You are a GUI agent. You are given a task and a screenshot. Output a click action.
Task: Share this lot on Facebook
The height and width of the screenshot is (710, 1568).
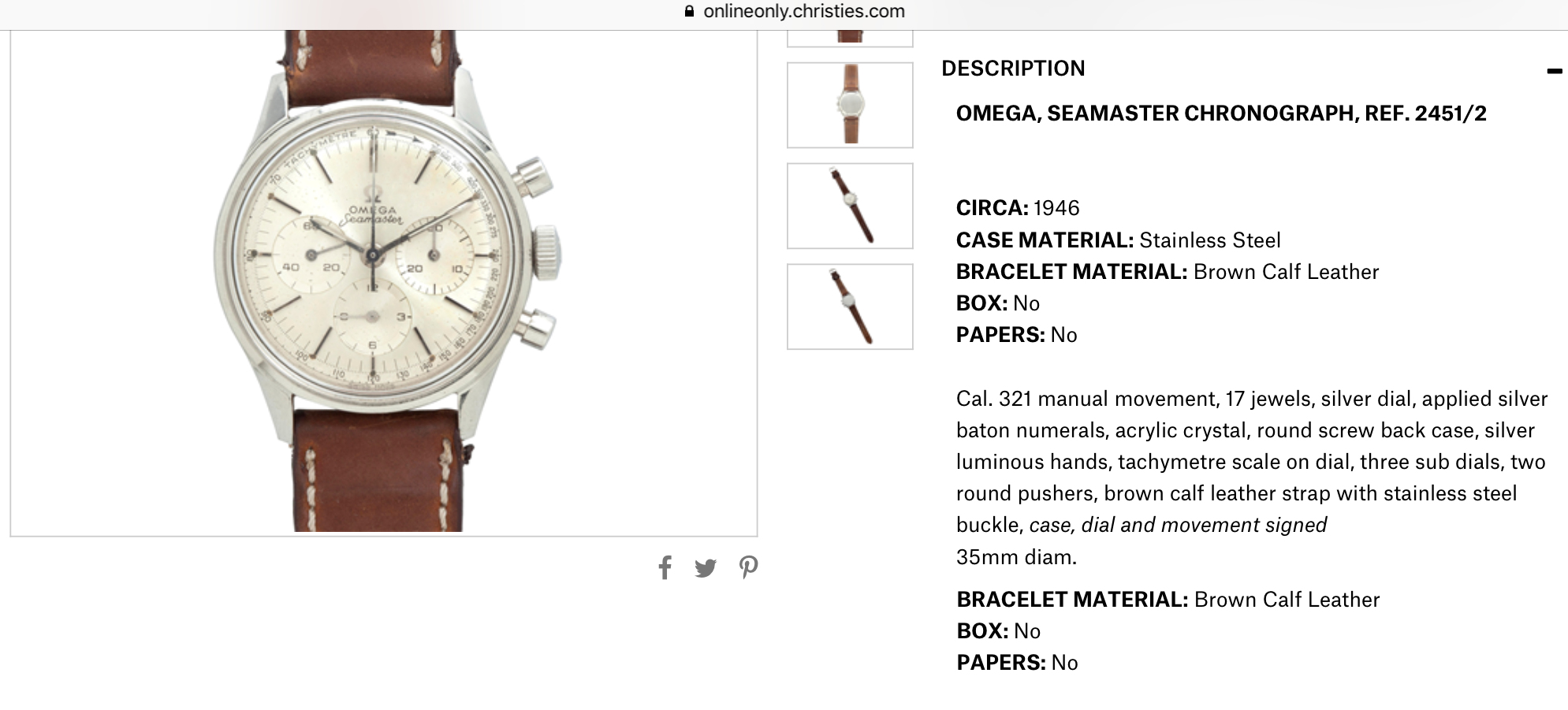[665, 567]
